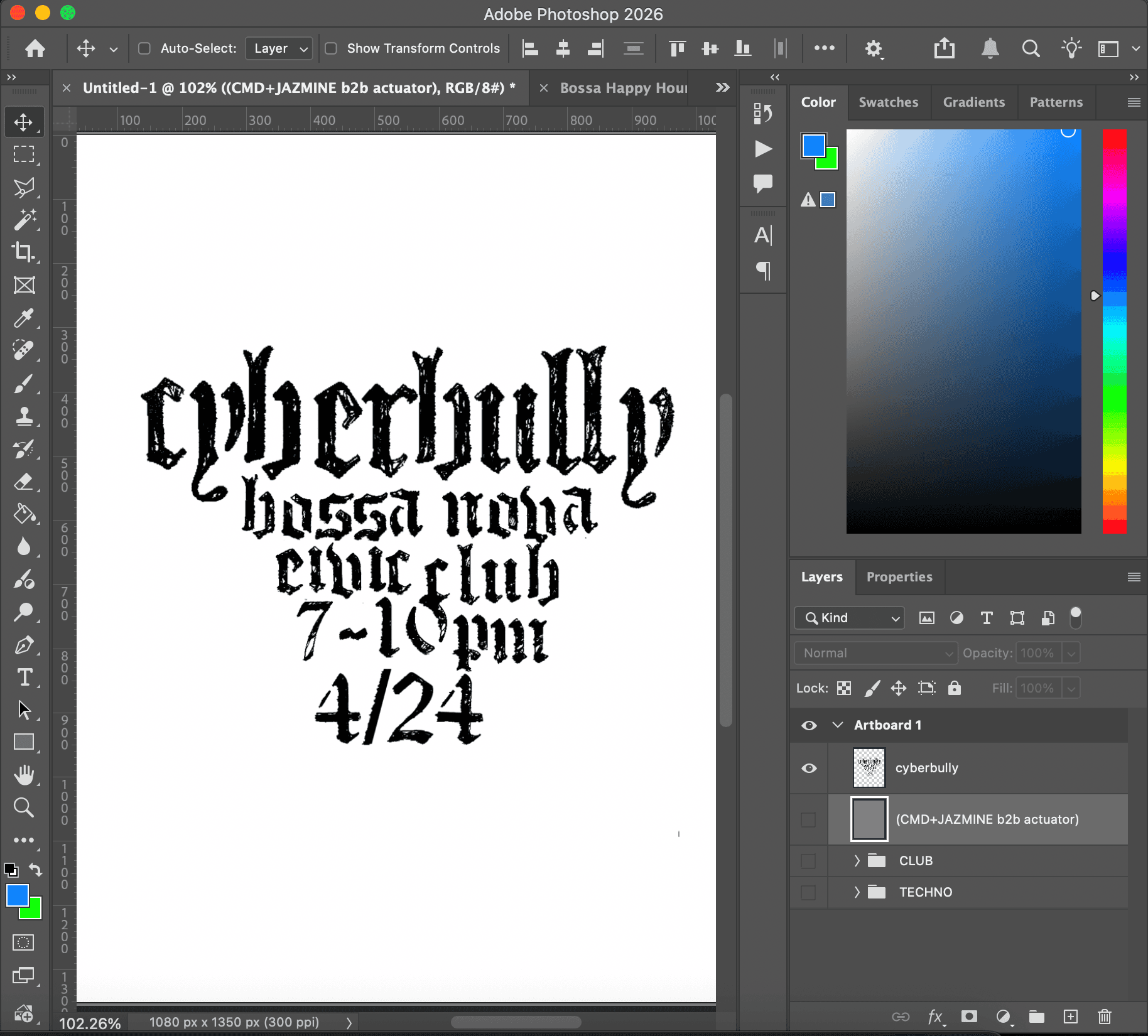Open the layer filter Kind dropdown
Viewport: 1148px width, 1036px height.
849,618
